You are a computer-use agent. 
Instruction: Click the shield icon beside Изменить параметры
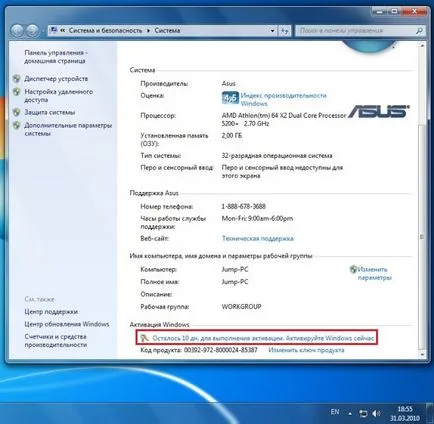pos(353,269)
